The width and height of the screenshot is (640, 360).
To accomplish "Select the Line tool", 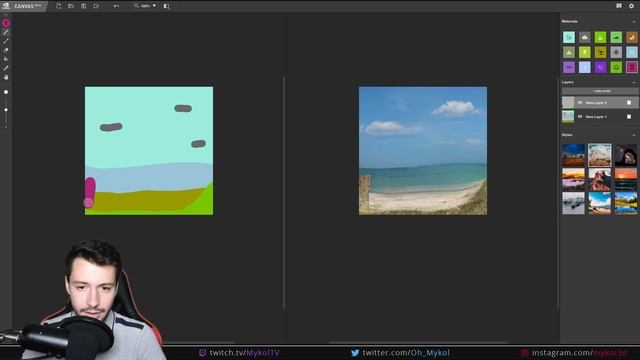I will [x=6, y=41].
